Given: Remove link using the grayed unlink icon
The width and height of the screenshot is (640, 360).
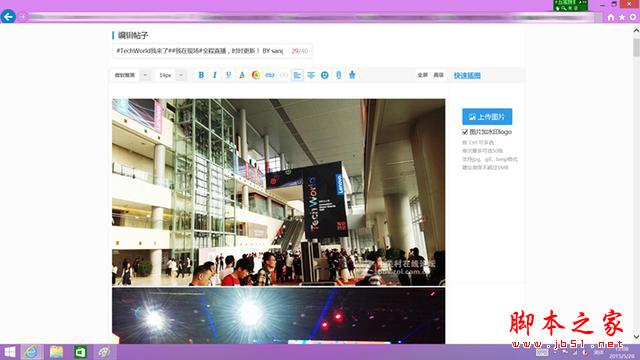Looking at the screenshot, I should [284, 75].
